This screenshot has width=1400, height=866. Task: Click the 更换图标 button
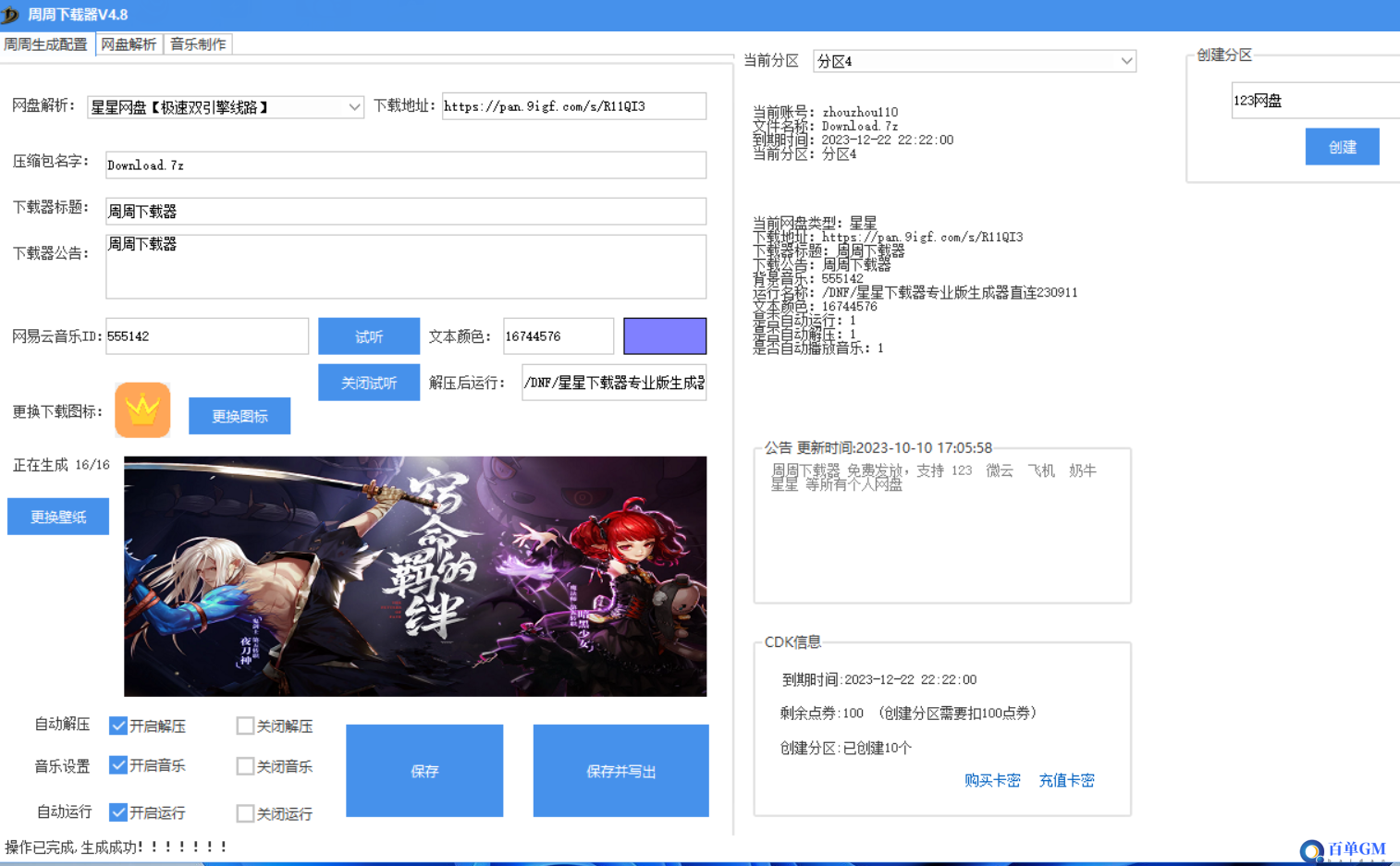point(239,416)
